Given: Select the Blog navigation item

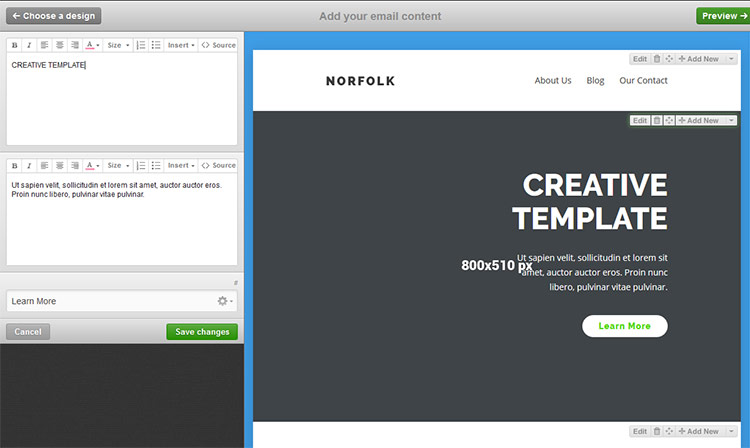Looking at the screenshot, I should pos(595,81).
